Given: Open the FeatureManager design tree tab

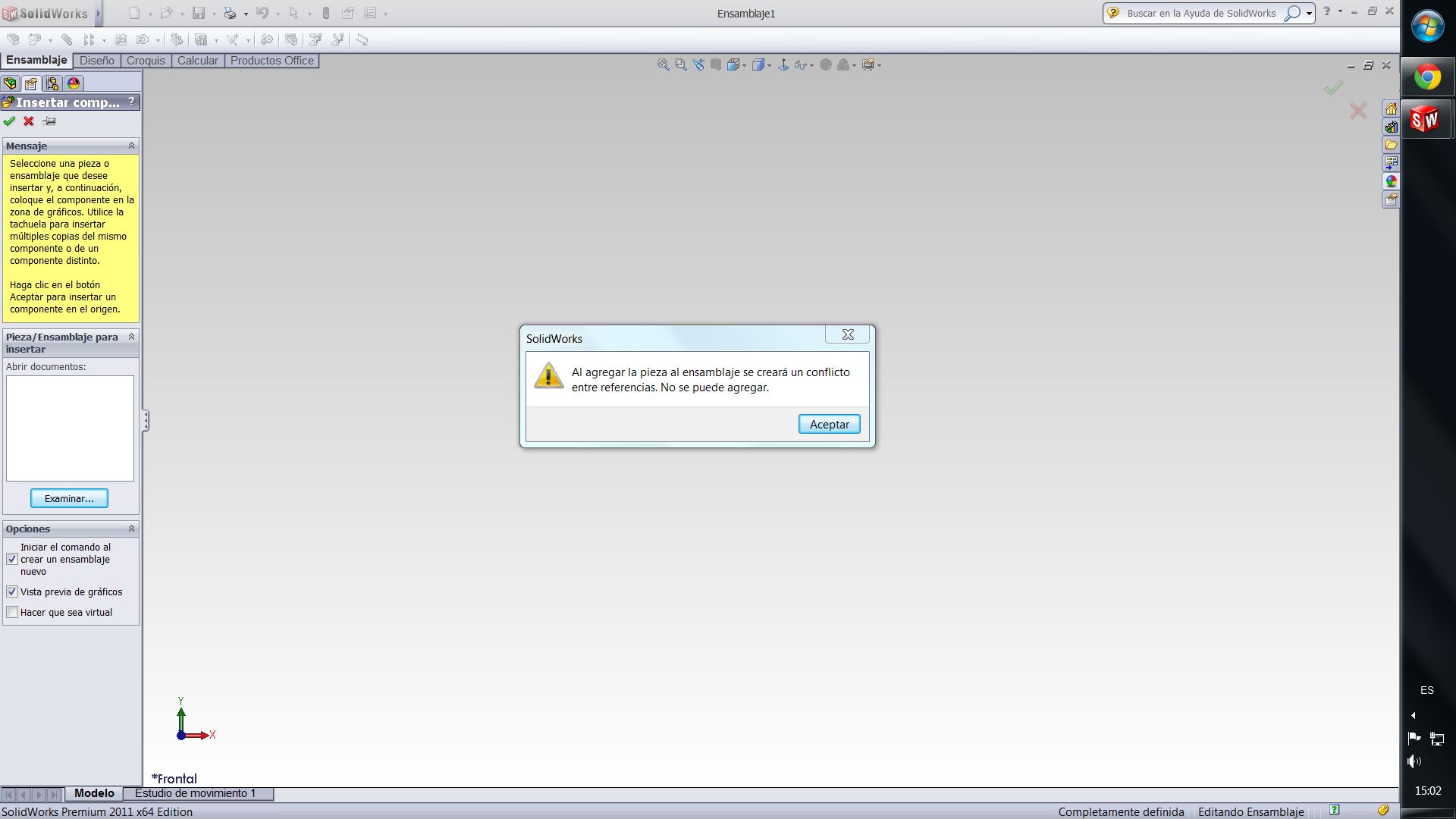Looking at the screenshot, I should [x=11, y=83].
